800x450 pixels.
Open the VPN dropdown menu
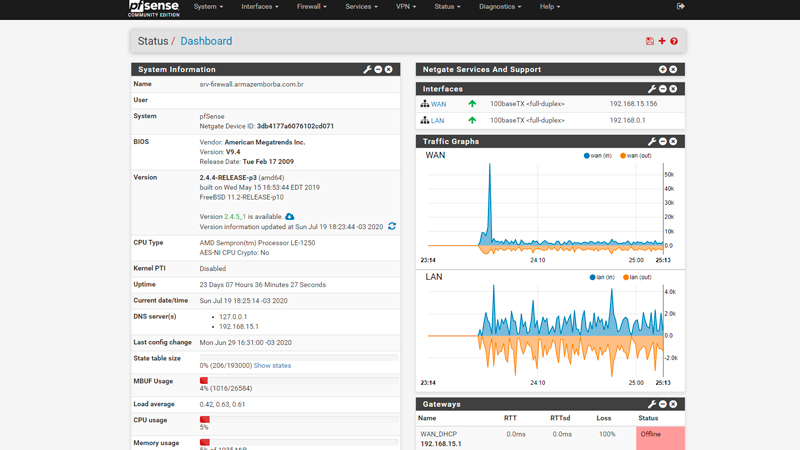[406, 7]
